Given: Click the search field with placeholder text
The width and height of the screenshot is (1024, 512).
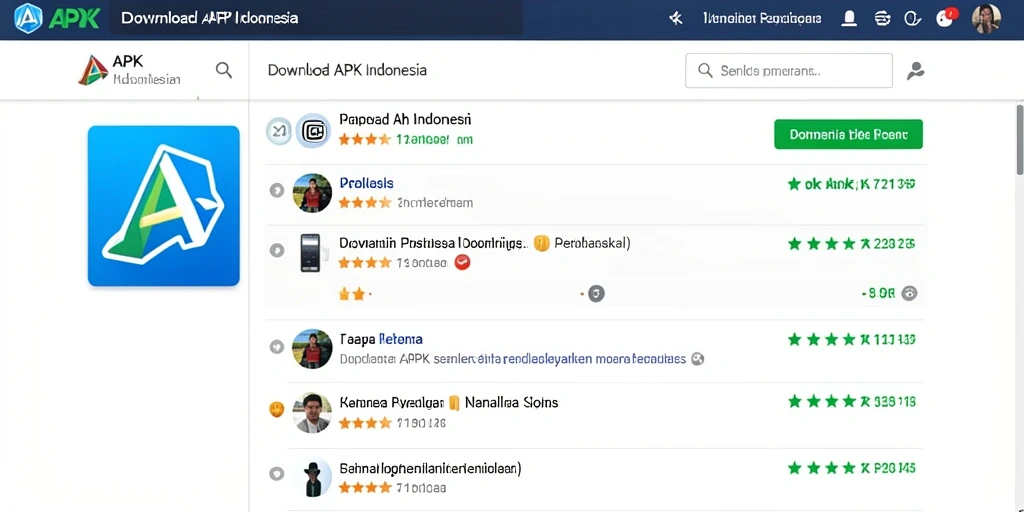Looking at the screenshot, I should coord(788,71).
